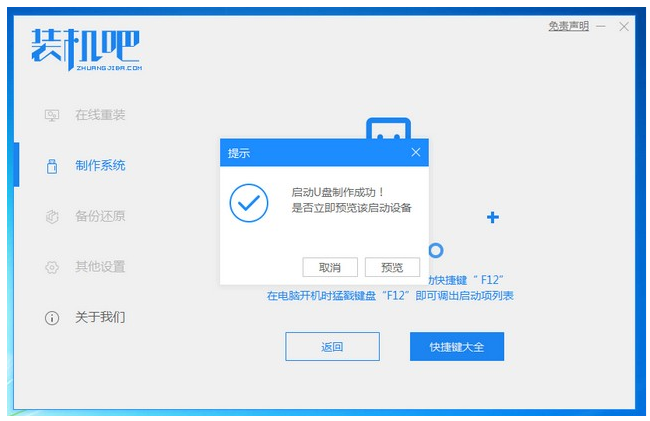Click the 在线重装 monitor icon in sidebar
650x421 pixels.
click(52, 115)
